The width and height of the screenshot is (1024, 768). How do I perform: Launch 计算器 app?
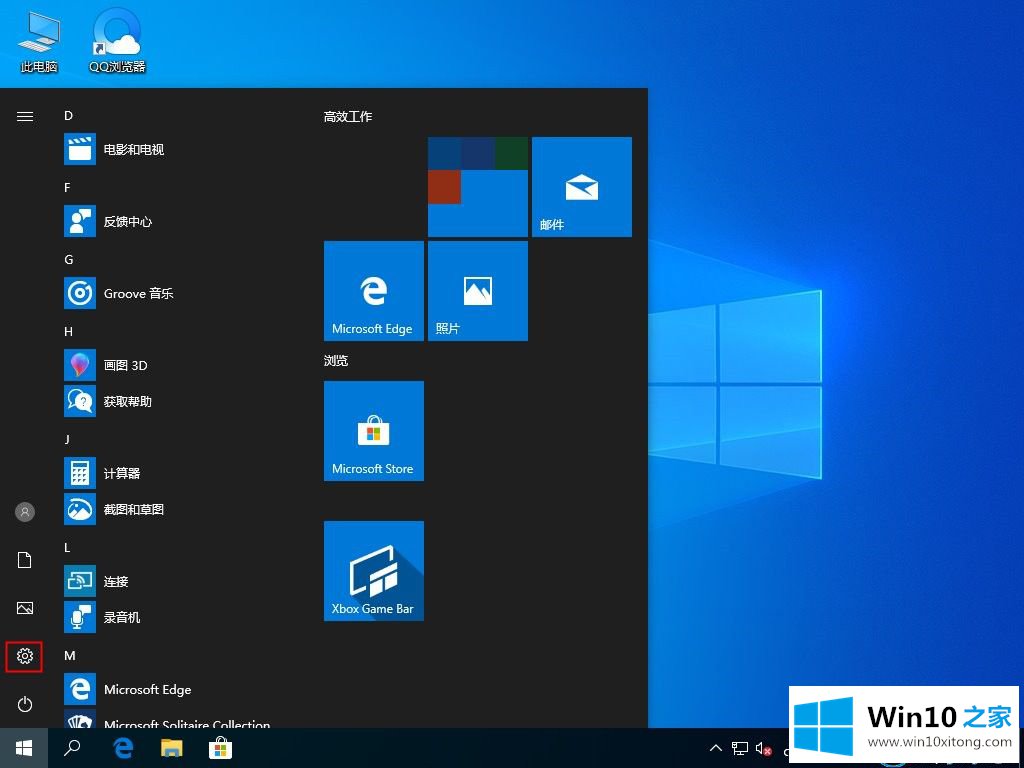pos(177,473)
